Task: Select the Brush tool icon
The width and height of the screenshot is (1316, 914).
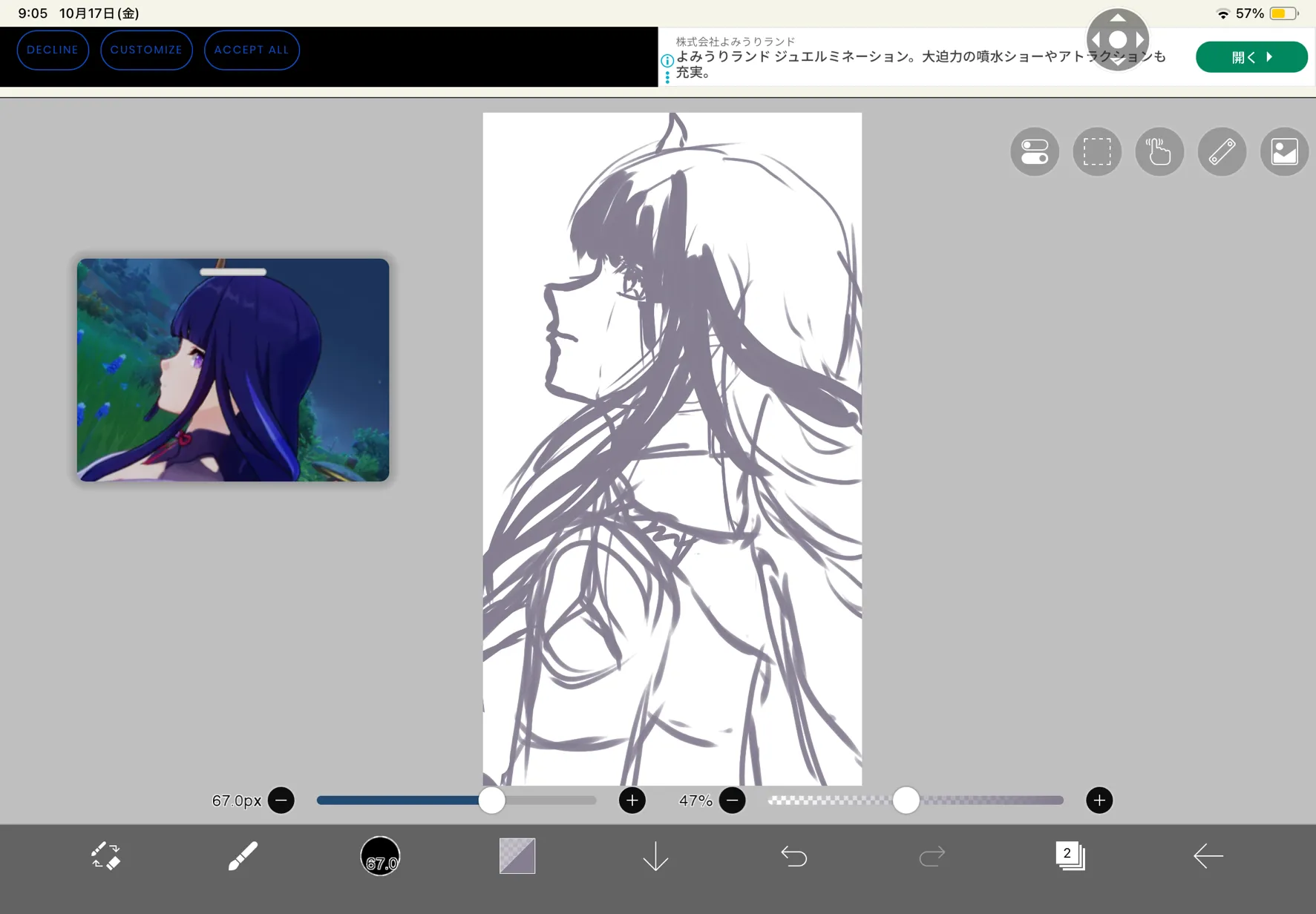Action: click(243, 856)
